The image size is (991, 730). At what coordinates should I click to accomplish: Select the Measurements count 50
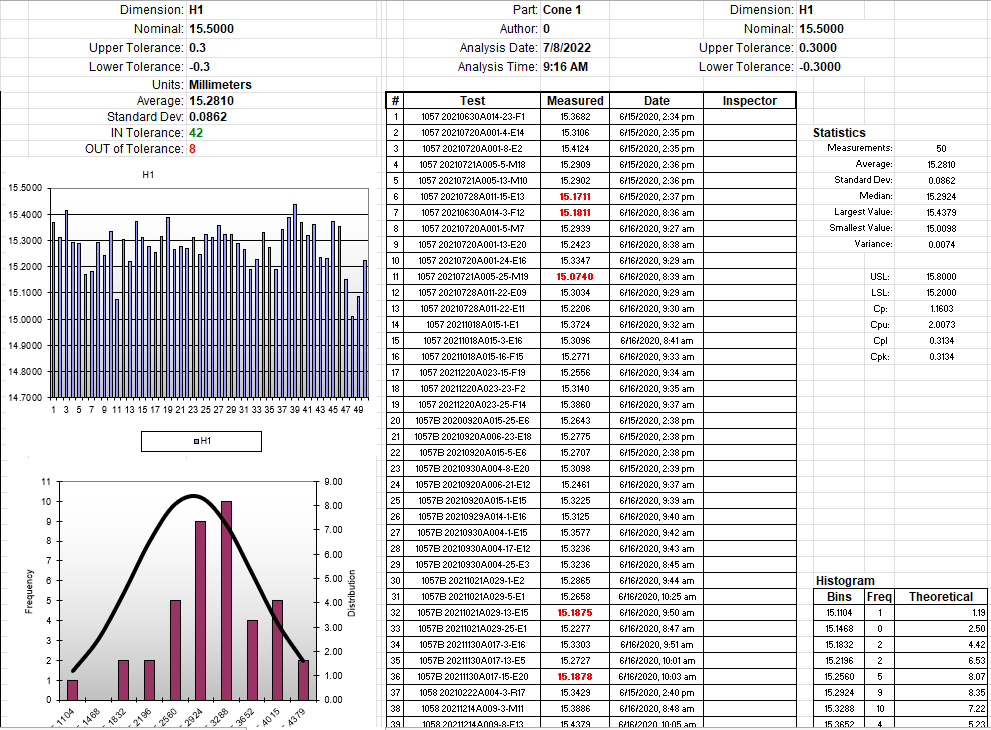[941, 149]
